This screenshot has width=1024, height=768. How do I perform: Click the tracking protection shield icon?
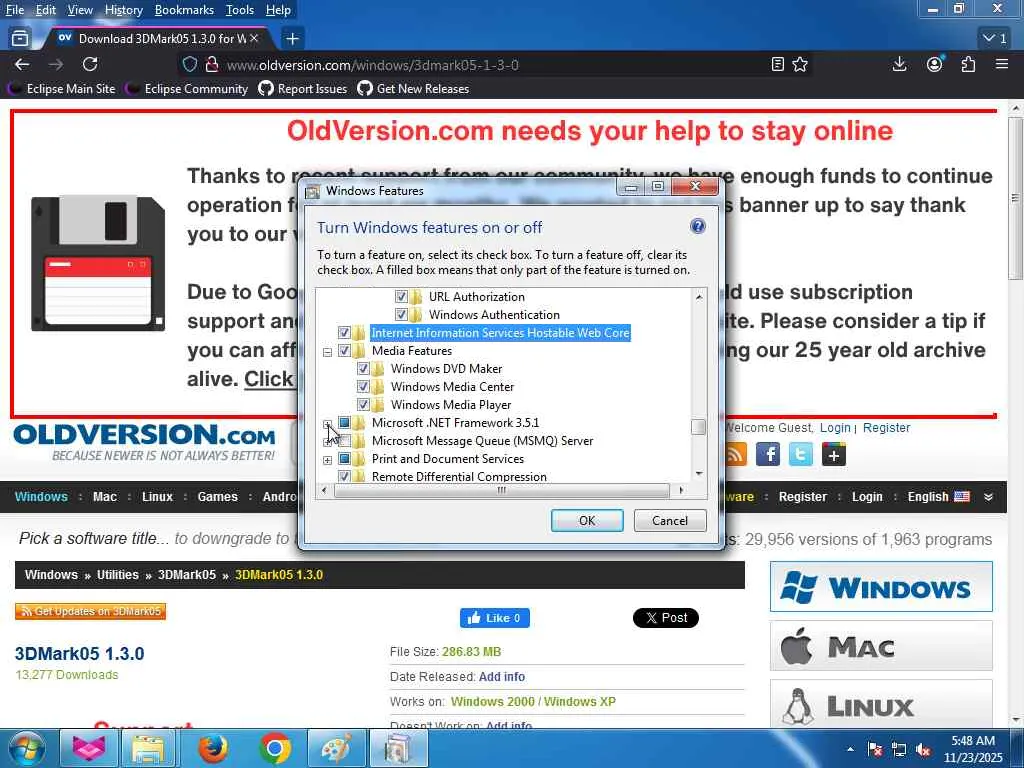[x=189, y=64]
